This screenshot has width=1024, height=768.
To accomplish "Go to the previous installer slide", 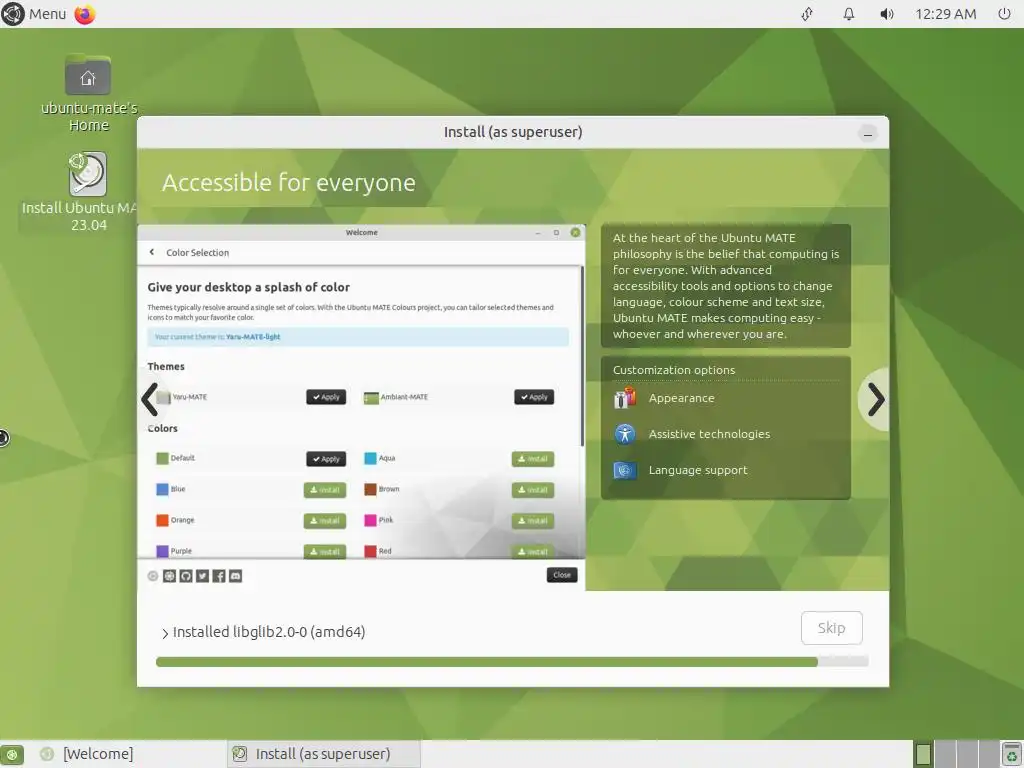I will click(150, 399).
